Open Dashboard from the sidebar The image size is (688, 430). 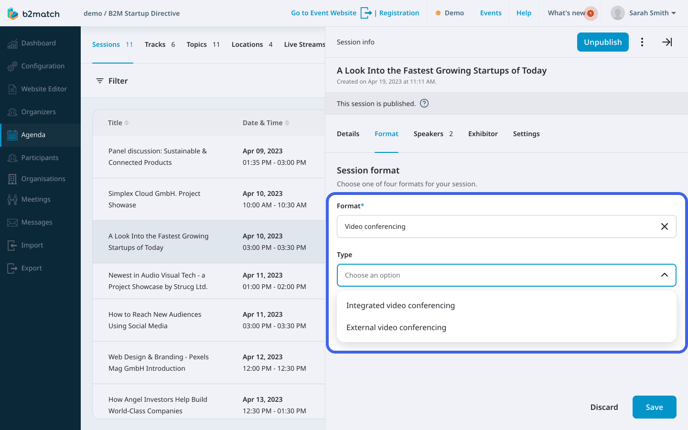pos(39,43)
